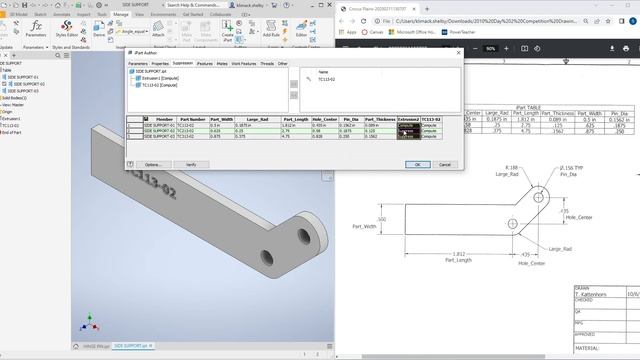Click the Fit to page PDF icon
640x360 pixels.
[524, 49]
